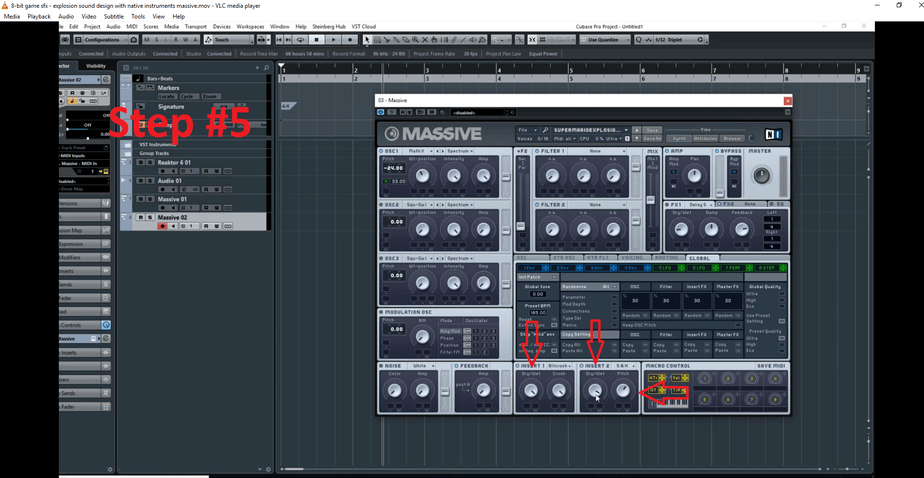Open INSERT 1 Bitcrush dropdown
This screenshot has width=924, height=478.
[559, 366]
